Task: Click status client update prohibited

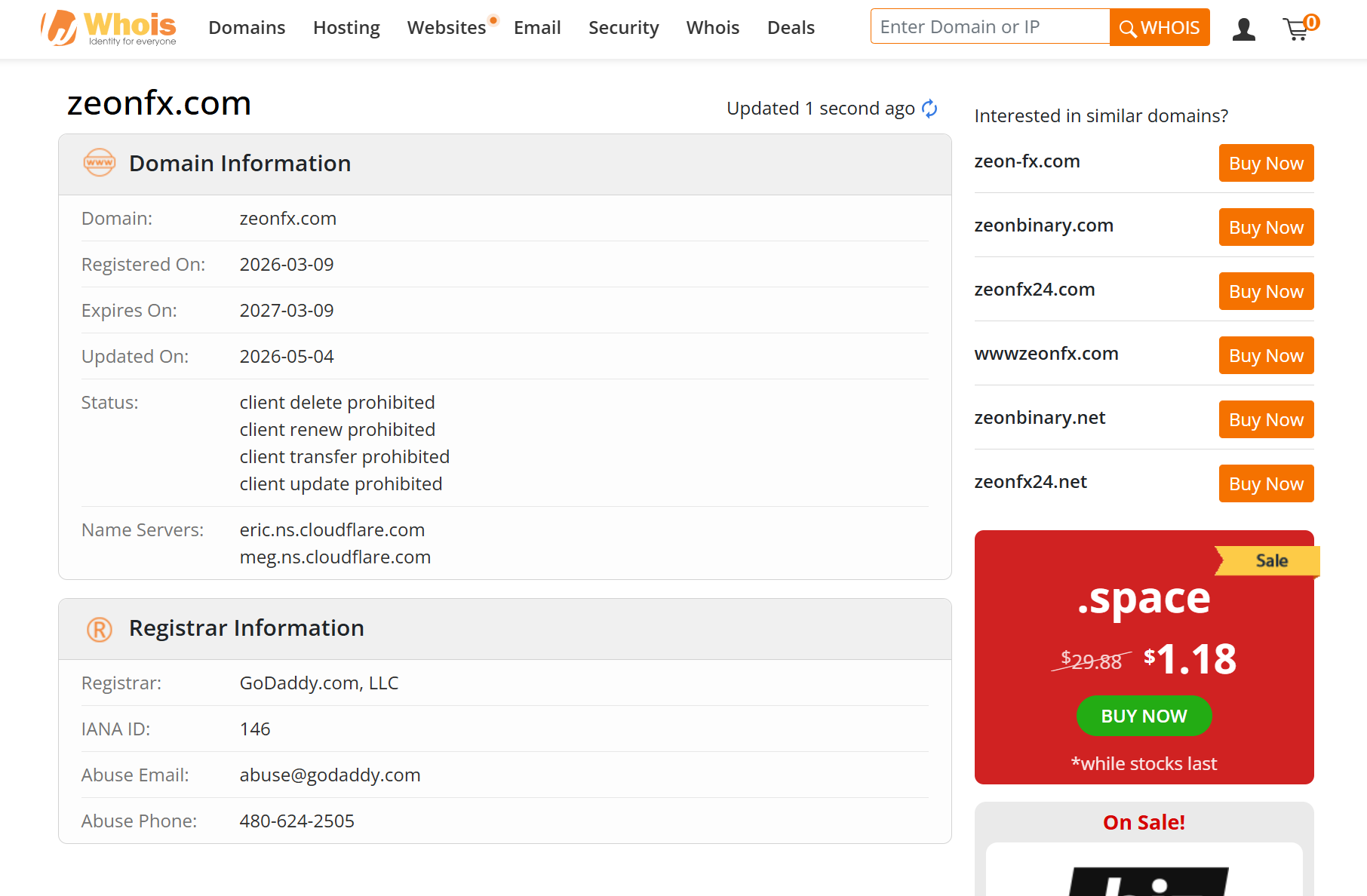Action: click(341, 484)
